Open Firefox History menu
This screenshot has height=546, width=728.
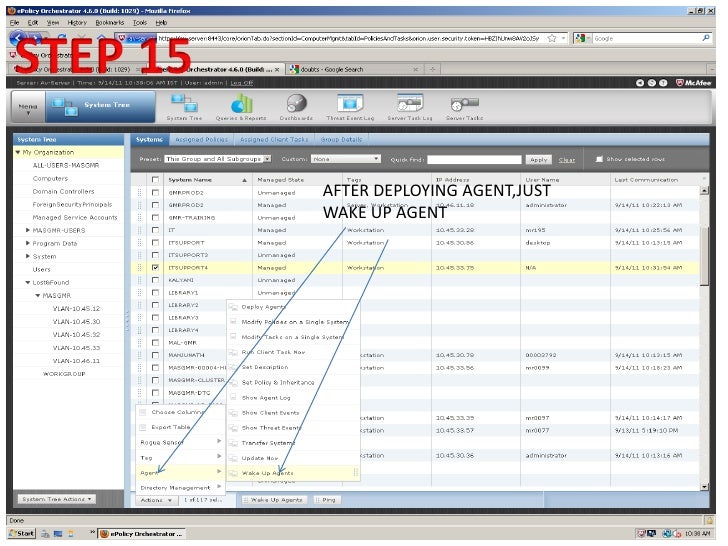[x=77, y=22]
